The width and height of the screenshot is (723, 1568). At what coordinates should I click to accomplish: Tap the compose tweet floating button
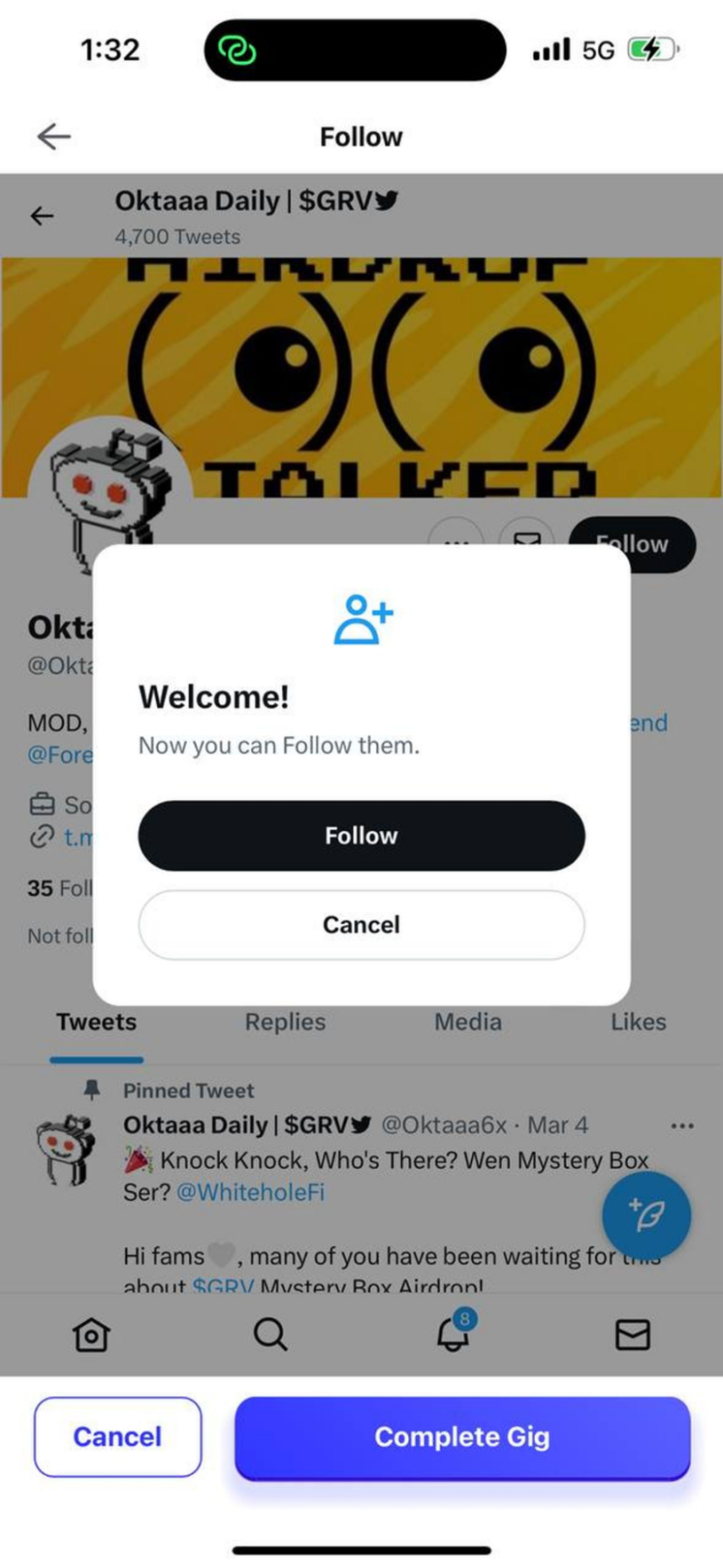[646, 1215]
